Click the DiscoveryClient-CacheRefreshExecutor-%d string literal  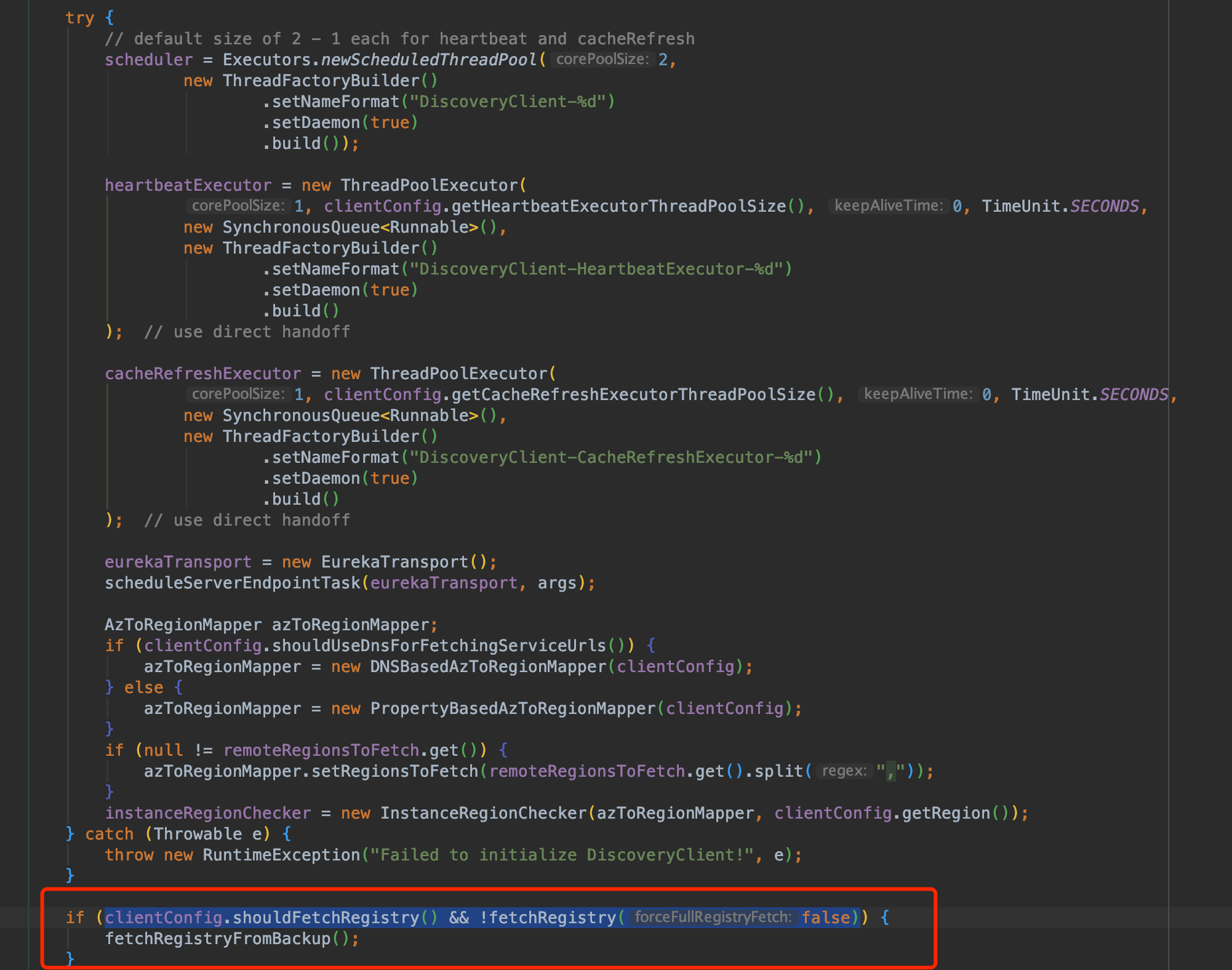[611, 457]
